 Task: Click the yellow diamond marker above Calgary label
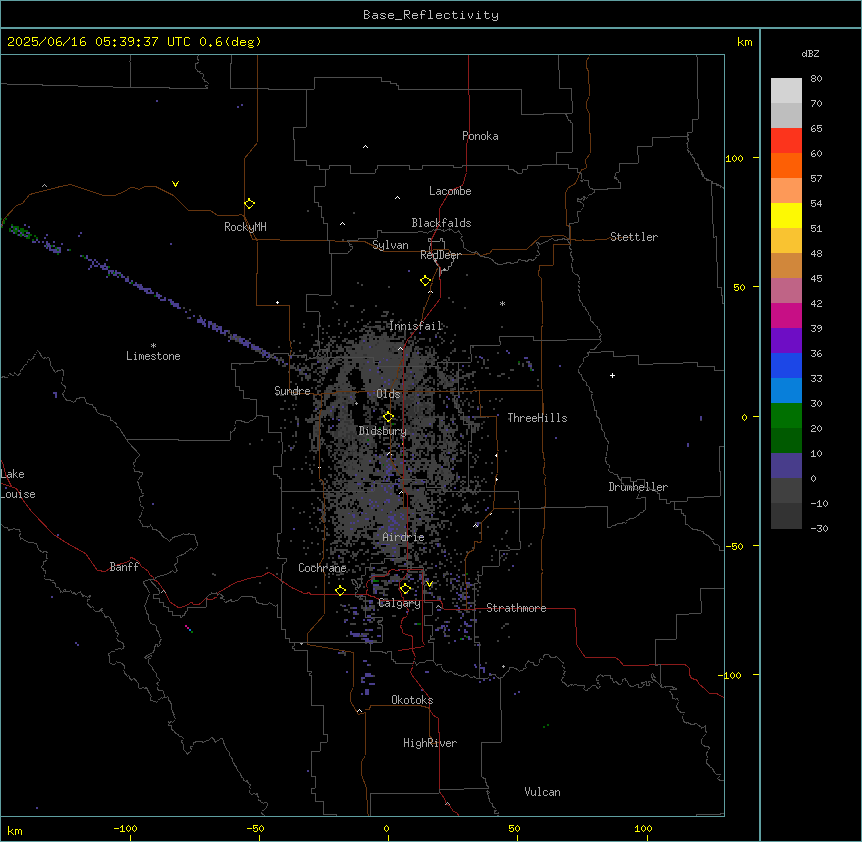[x=405, y=589]
